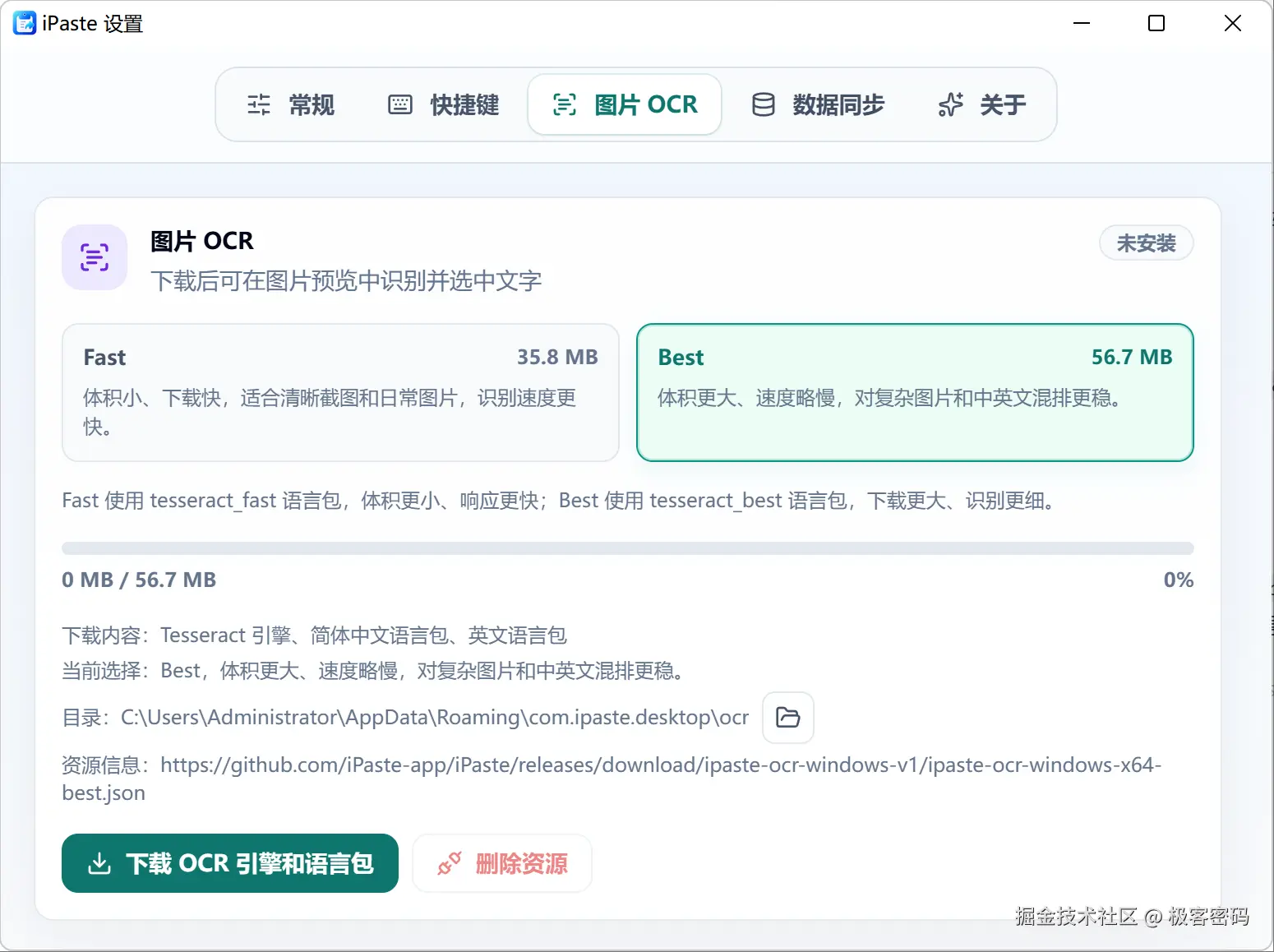Close the iPaste 设置 window
1274x952 pixels.
click(x=1233, y=23)
